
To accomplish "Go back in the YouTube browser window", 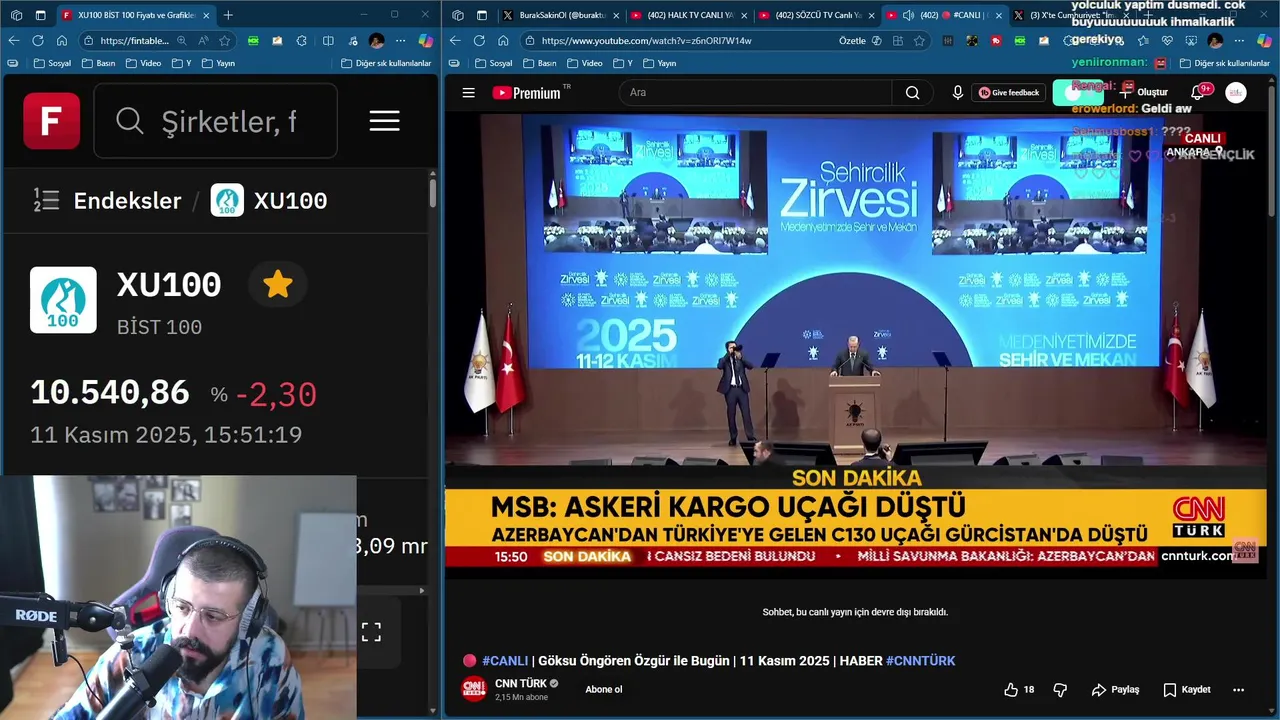I will 455,40.
